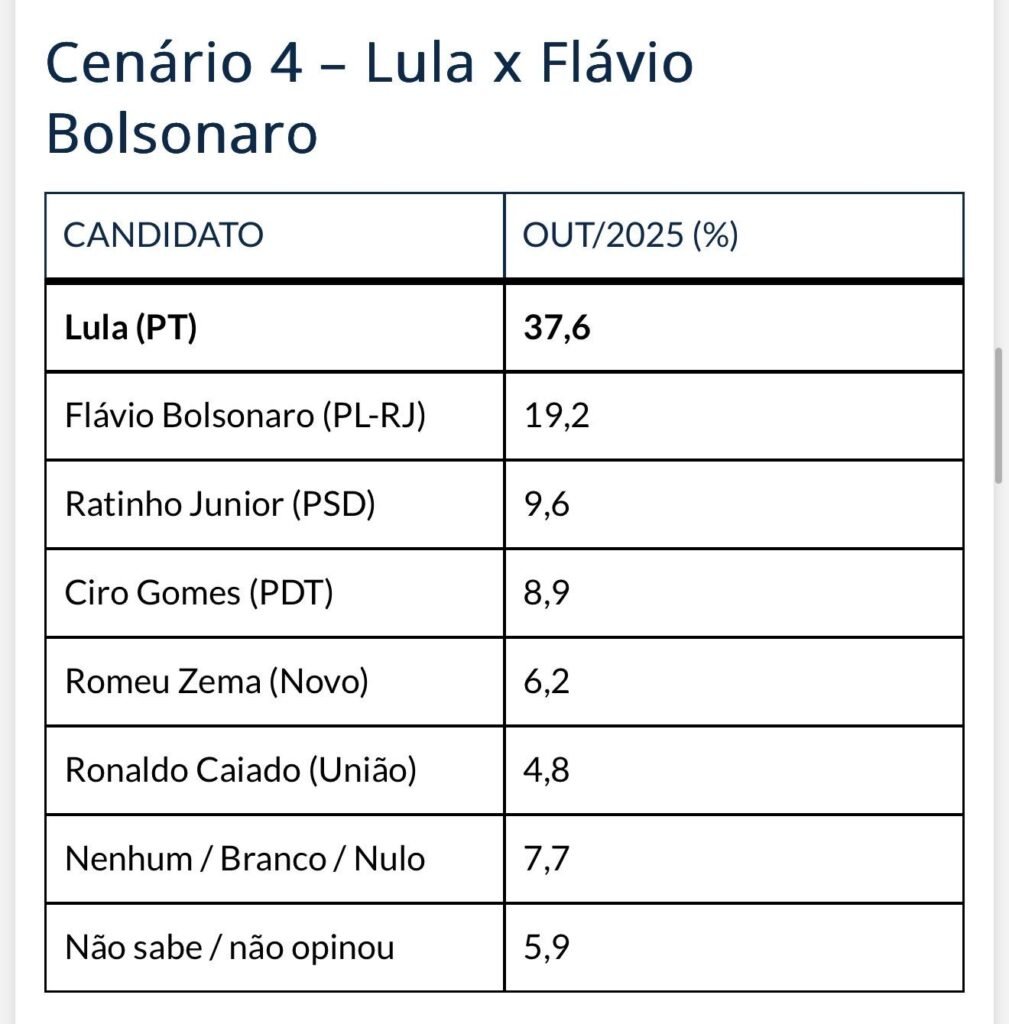This screenshot has height=1024, width=1009.
Task: Click the vertical scrollbar thumb
Action: click(x=998, y=415)
